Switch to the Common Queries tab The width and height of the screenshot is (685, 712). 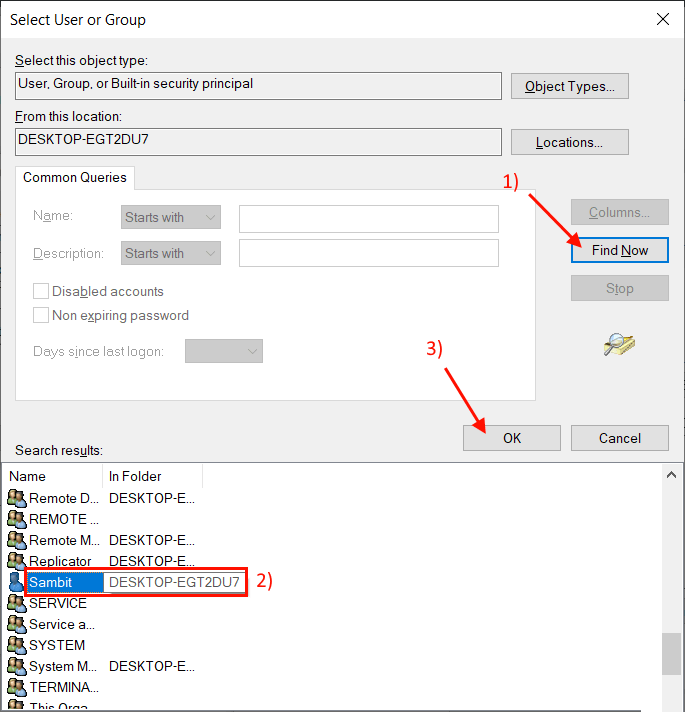[x=75, y=177]
